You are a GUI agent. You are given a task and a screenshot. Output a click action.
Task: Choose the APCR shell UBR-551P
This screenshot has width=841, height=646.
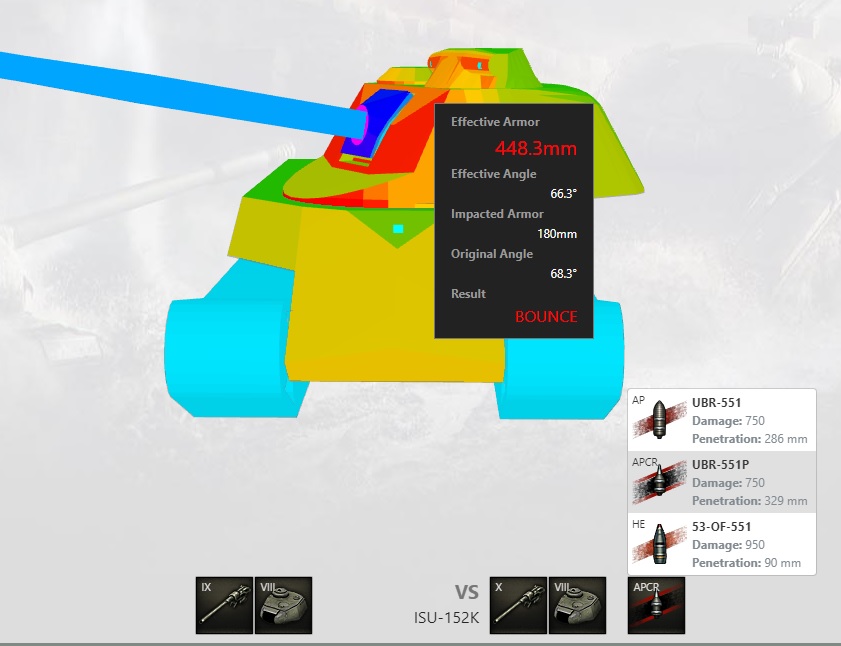722,482
